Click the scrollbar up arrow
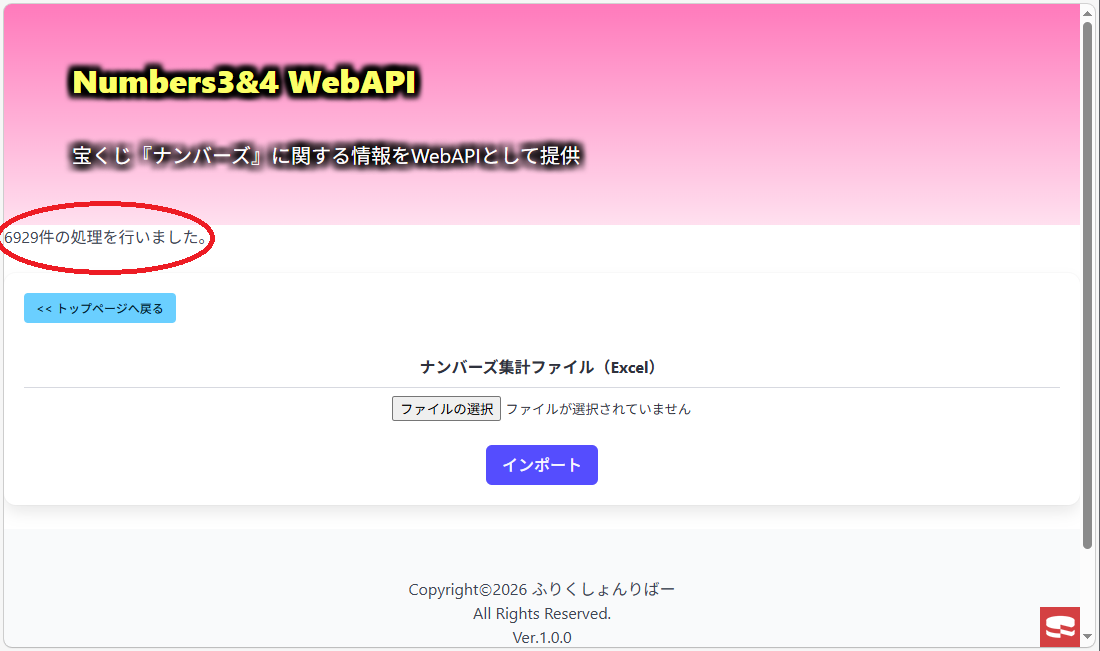 coord(1087,13)
